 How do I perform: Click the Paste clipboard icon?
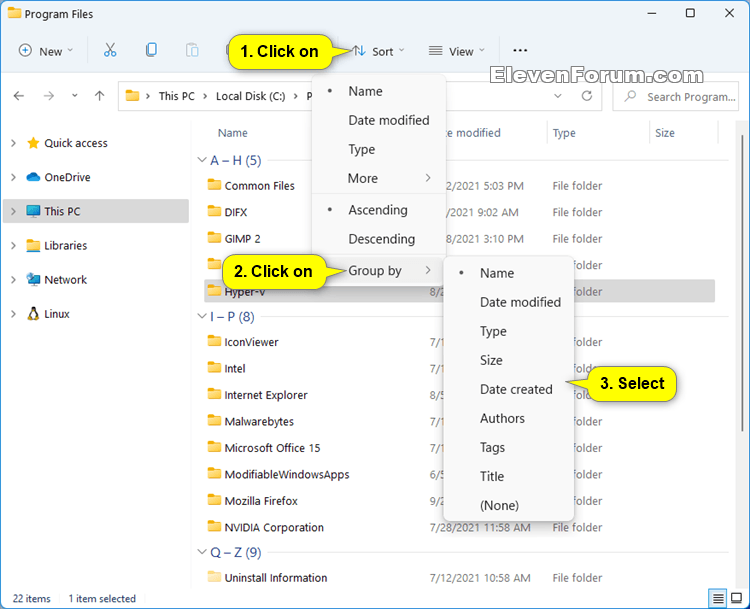click(192, 50)
